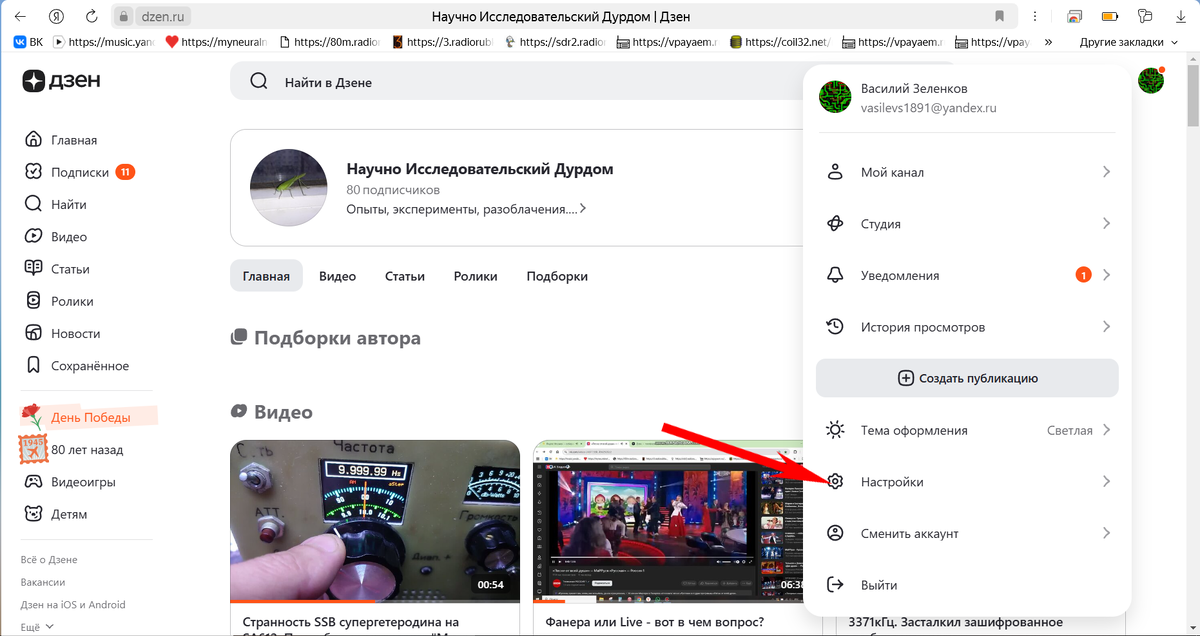This screenshot has height=636, width=1200.
Task: Open Подписки in the sidebar
Action: [x=79, y=172]
